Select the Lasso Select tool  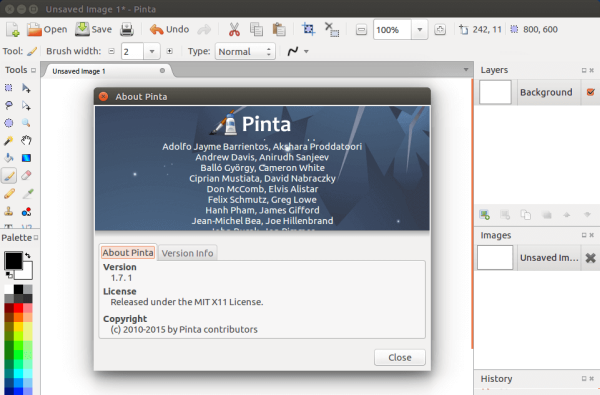[x=8, y=105]
